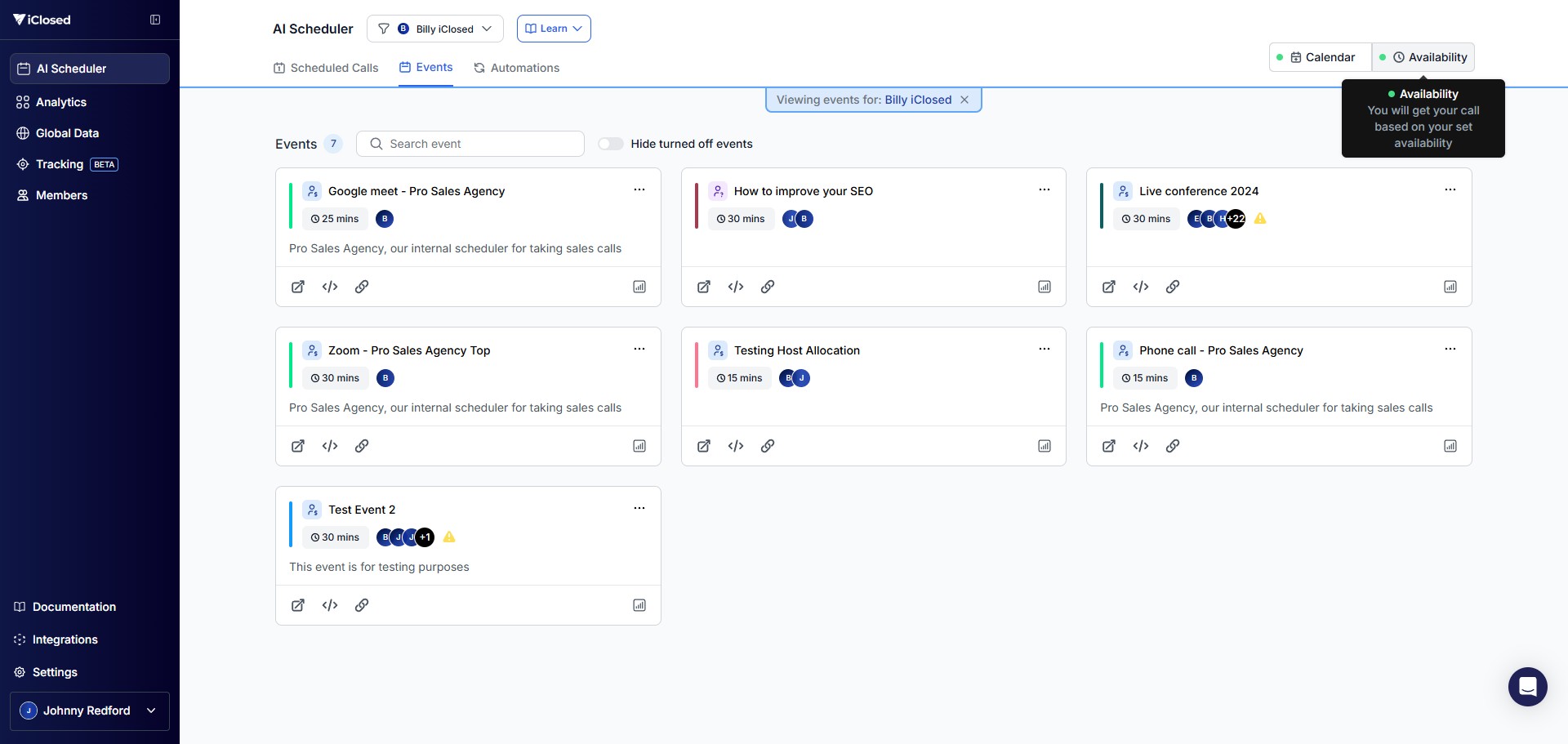Click warning icon on Live conference 2024
Screen dimensions: 1568x744
coord(1260,218)
